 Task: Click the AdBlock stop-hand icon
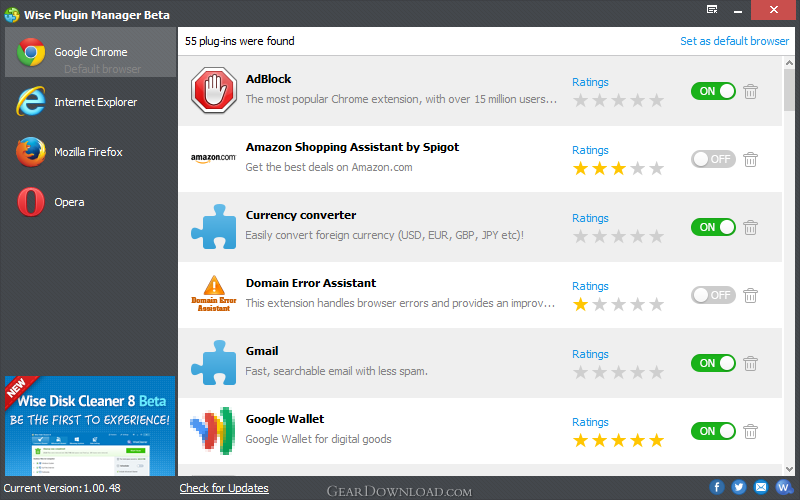tap(214, 90)
